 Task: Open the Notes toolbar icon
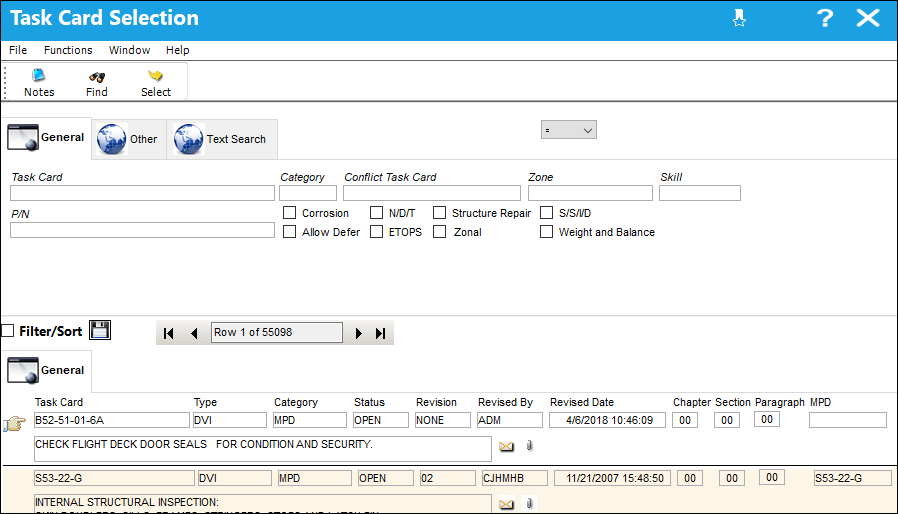[39, 75]
